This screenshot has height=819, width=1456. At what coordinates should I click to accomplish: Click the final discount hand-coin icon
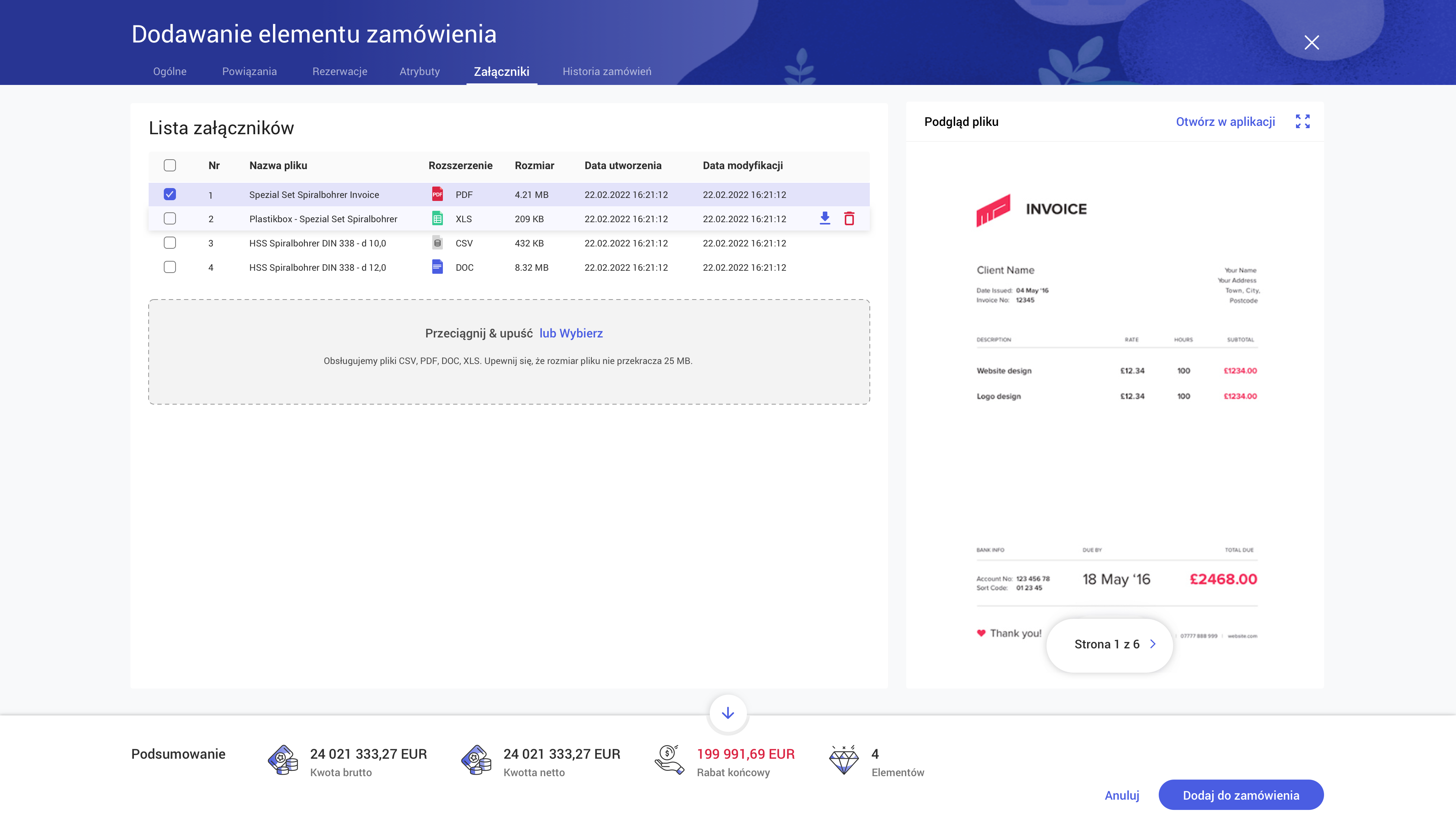pos(670,760)
